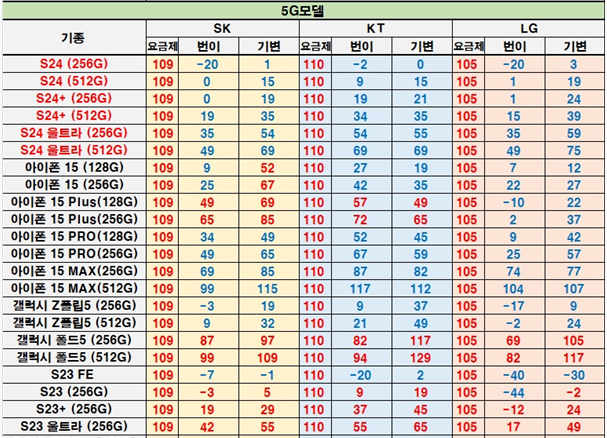Click KT 요금제 value '110' in S23 FE row
Screen dimensions: 607x438
coord(314,375)
